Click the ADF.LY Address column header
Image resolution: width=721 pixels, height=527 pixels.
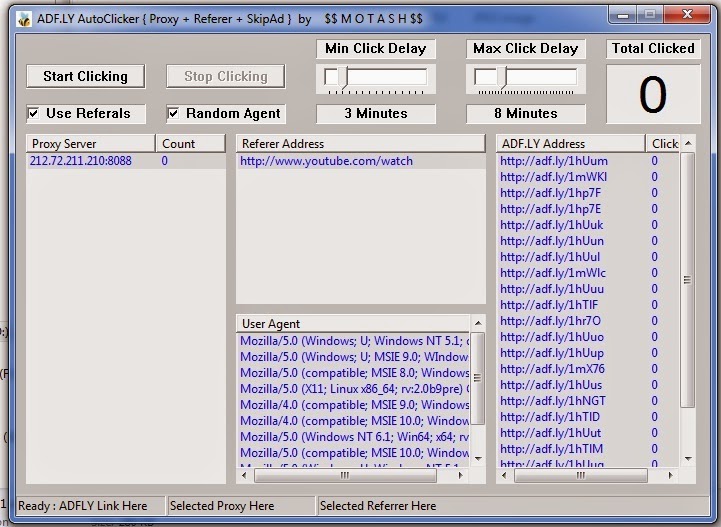tap(571, 143)
